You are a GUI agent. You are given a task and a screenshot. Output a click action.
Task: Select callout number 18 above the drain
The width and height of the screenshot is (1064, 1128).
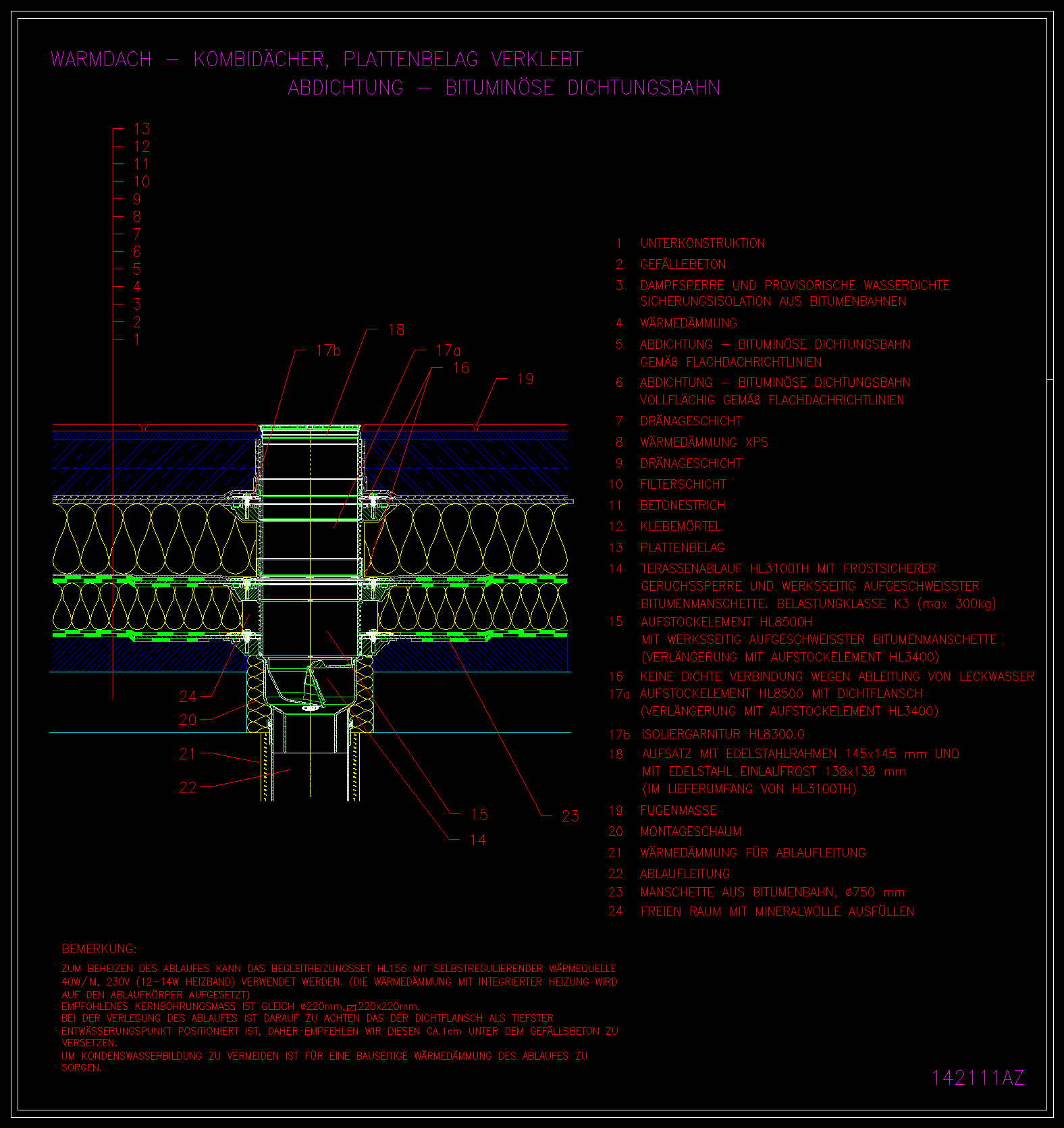pyautogui.click(x=396, y=329)
